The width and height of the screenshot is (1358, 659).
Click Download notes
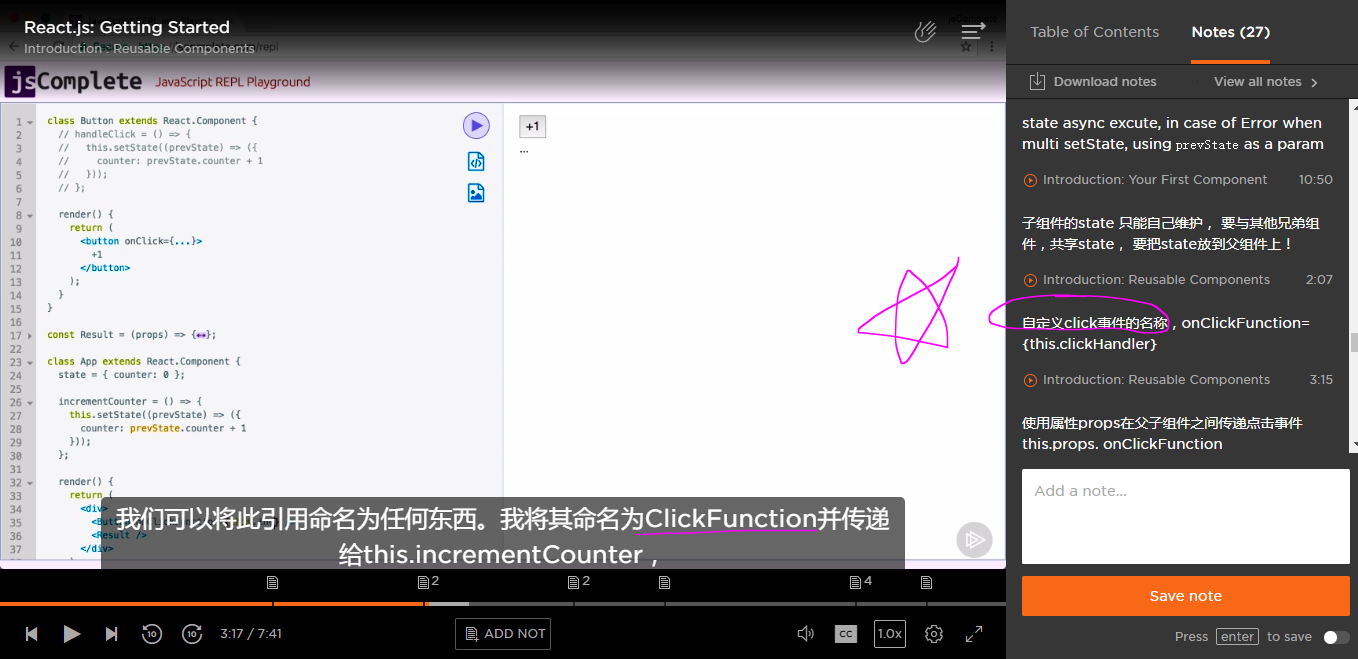tap(1105, 82)
